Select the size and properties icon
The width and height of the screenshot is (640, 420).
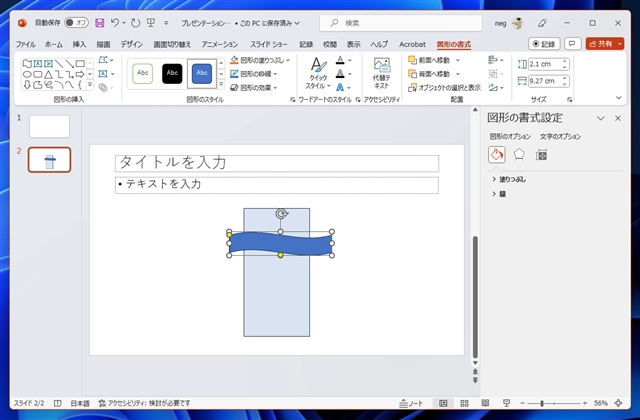click(541, 155)
